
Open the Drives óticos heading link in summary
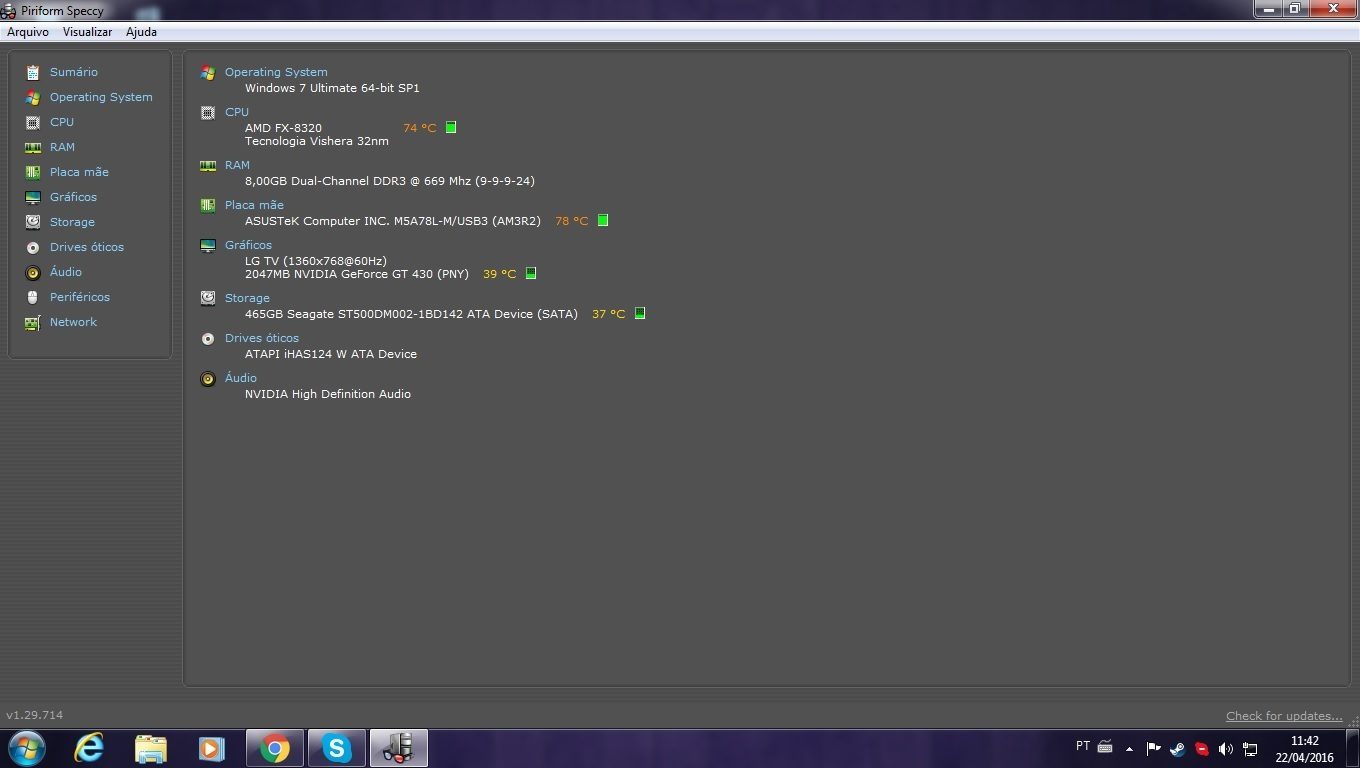[x=262, y=338]
